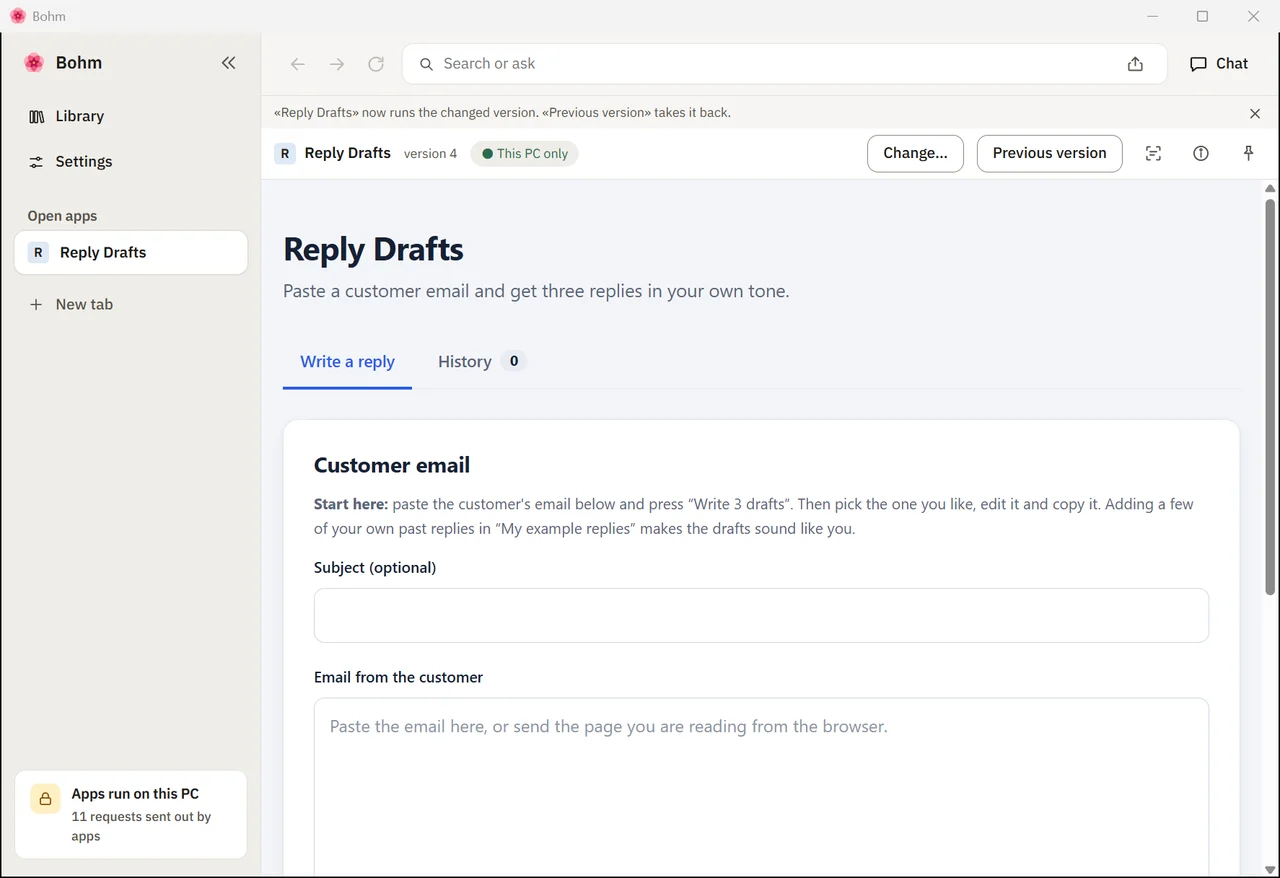The width and height of the screenshot is (1280, 878).
Task: Dismiss the changed version notification banner
Action: coord(1255,113)
